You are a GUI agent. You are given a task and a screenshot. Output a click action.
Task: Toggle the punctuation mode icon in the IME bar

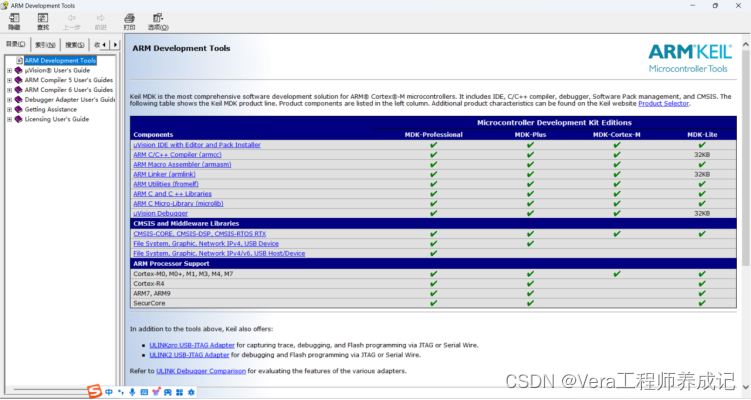pyautogui.click(x=121, y=392)
